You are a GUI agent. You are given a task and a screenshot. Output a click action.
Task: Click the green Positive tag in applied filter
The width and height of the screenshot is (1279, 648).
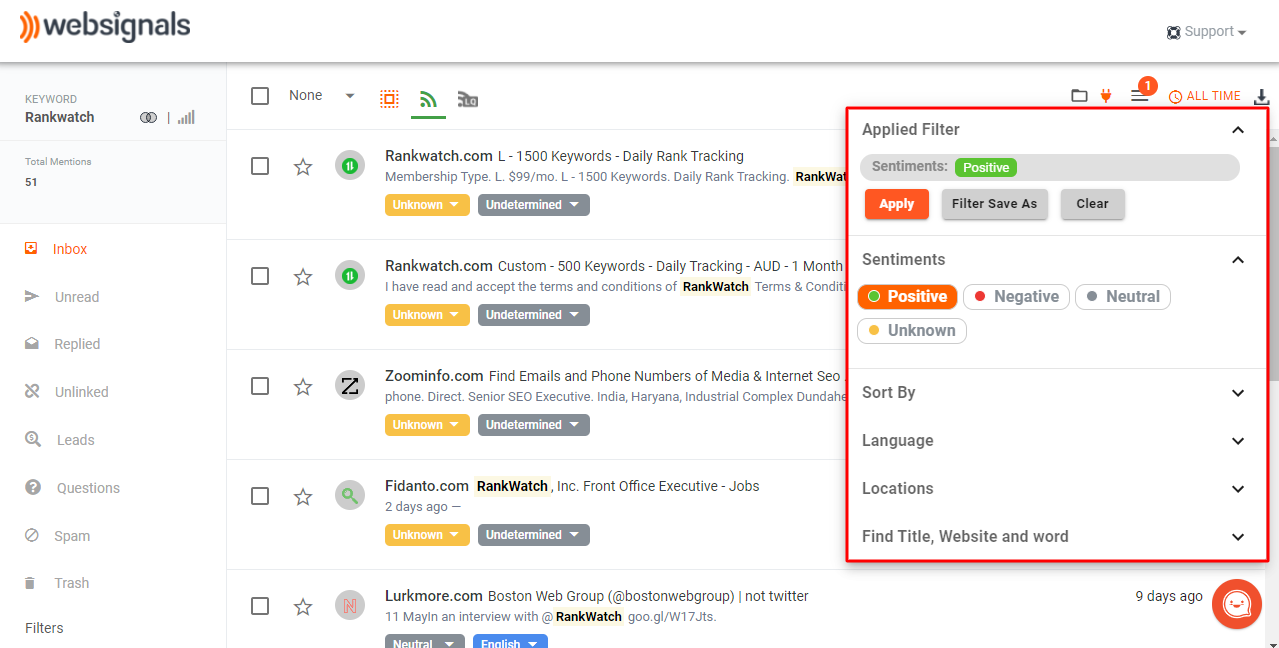click(986, 168)
